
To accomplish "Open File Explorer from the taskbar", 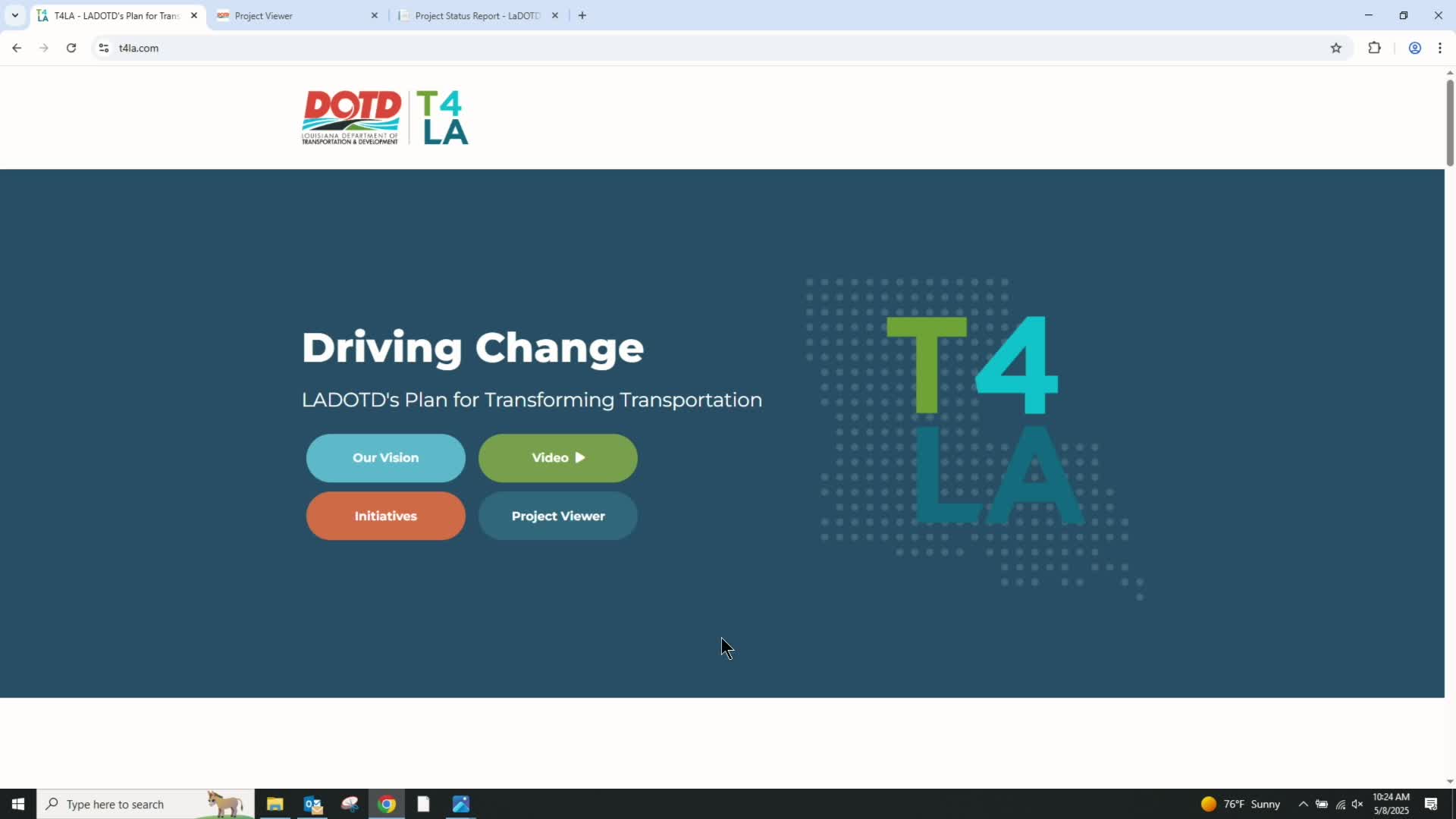I will pyautogui.click(x=275, y=804).
